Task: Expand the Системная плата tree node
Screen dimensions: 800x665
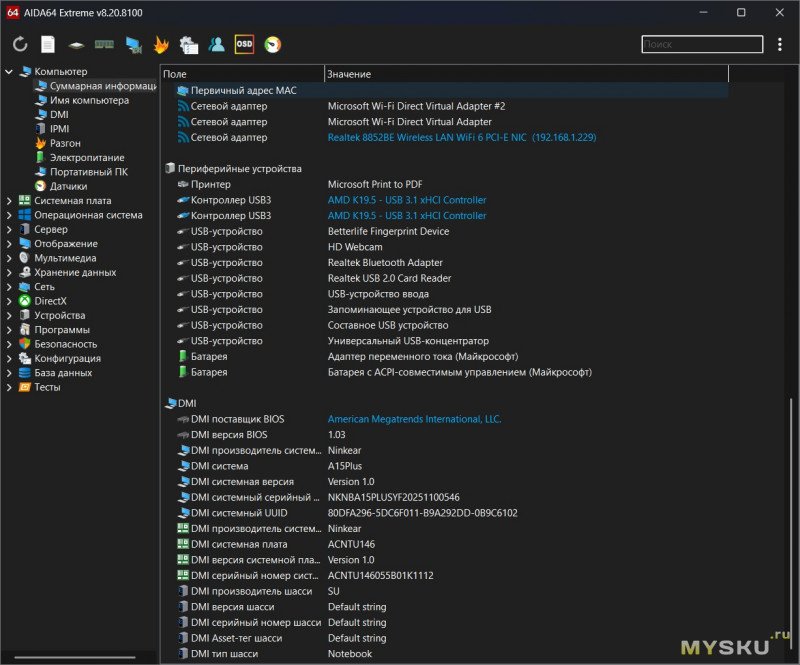Action: point(9,201)
